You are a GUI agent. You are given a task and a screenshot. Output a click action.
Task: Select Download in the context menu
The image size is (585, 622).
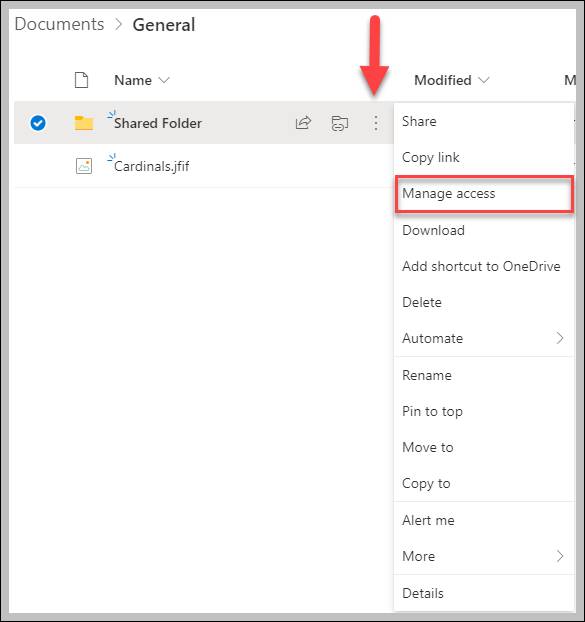(x=484, y=230)
